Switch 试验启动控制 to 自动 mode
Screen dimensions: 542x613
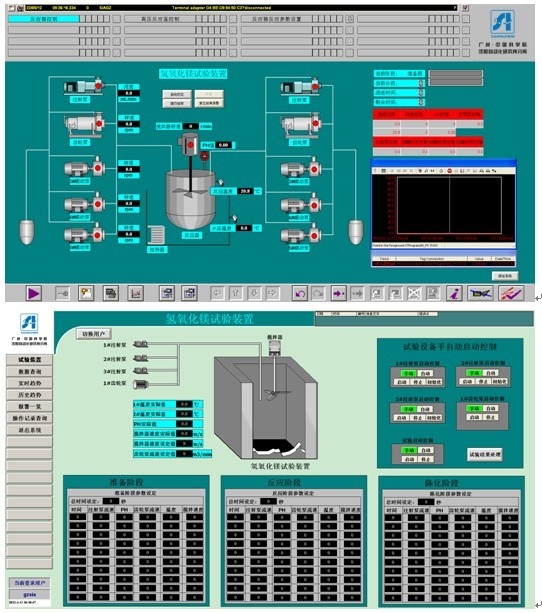pyautogui.click(x=426, y=450)
